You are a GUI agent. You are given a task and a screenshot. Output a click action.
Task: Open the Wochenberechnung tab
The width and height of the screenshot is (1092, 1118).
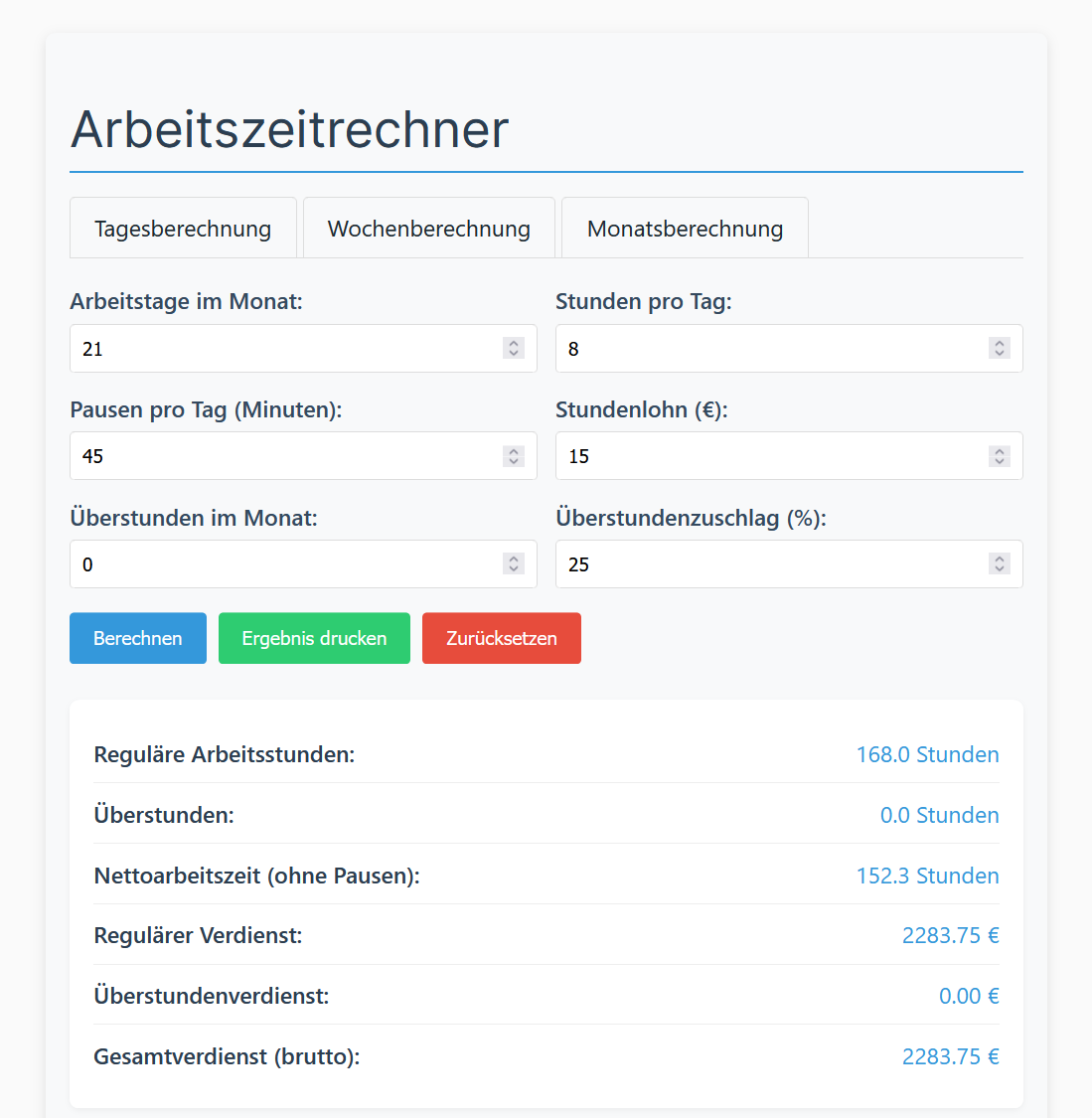click(x=428, y=228)
